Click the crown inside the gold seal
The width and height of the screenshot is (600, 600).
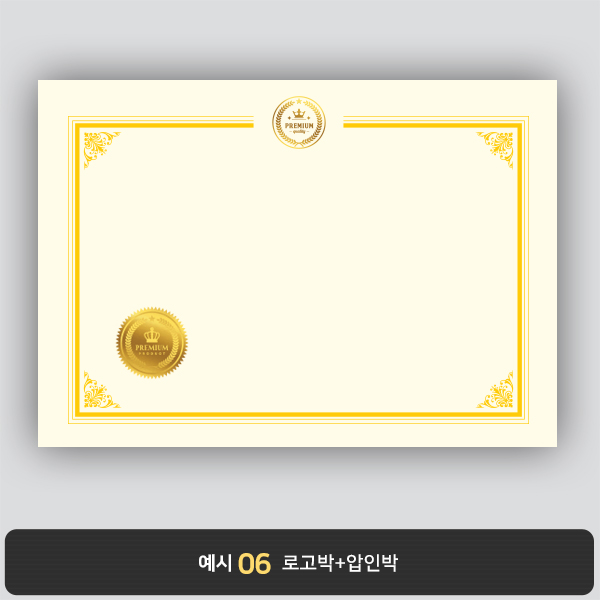(x=152, y=335)
